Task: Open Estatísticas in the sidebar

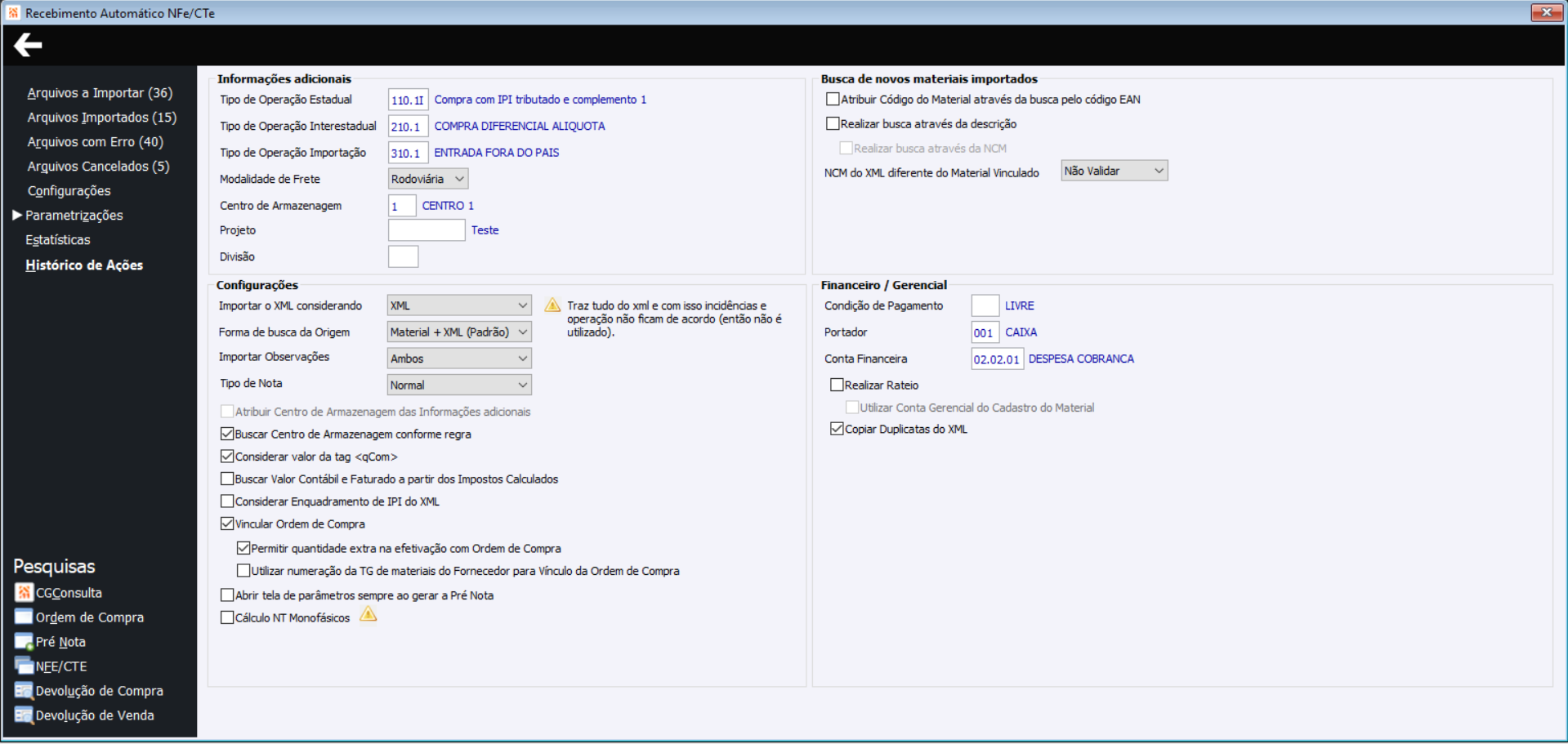Action: [x=58, y=240]
